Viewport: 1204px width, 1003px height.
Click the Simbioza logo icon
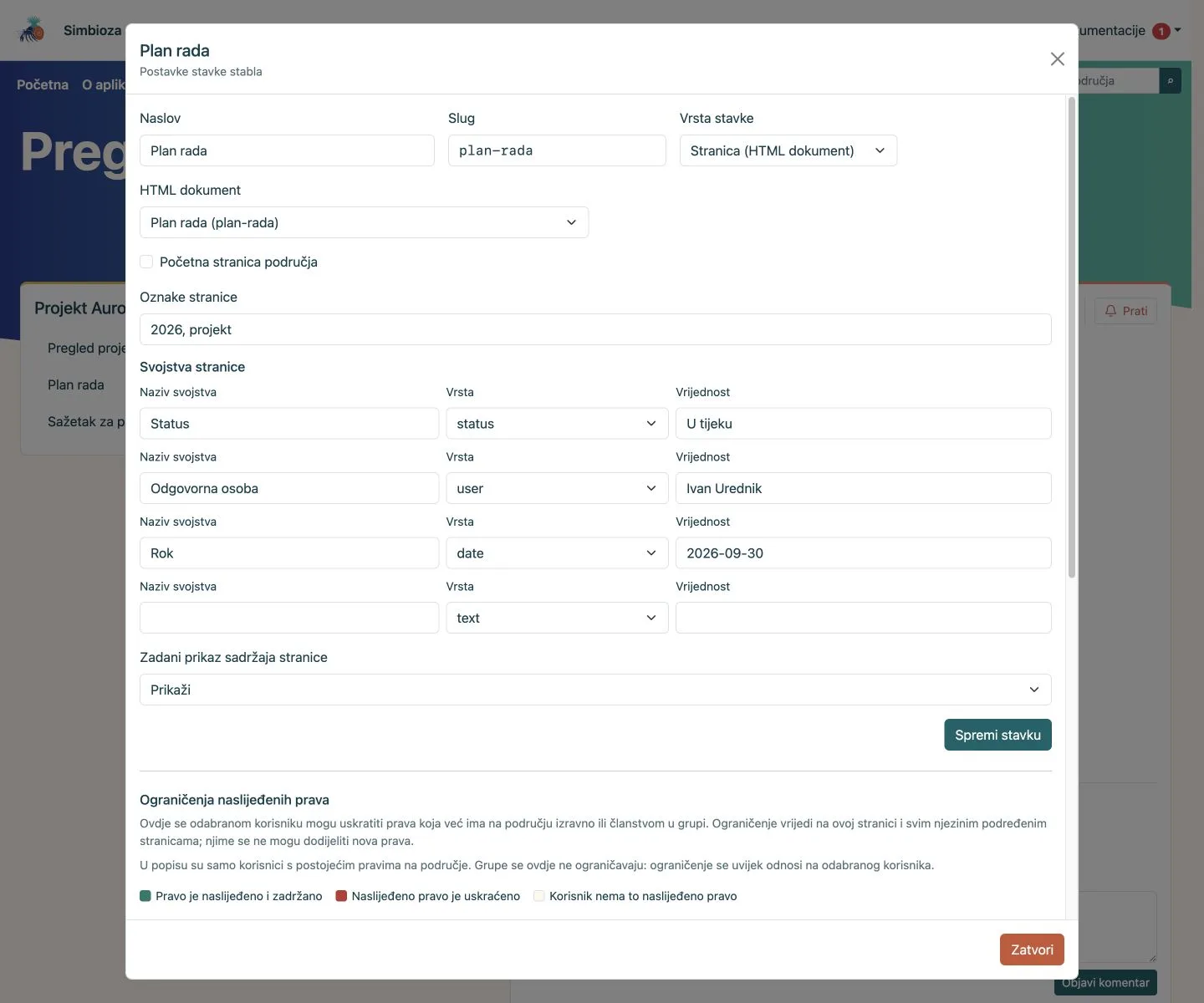pos(32,30)
